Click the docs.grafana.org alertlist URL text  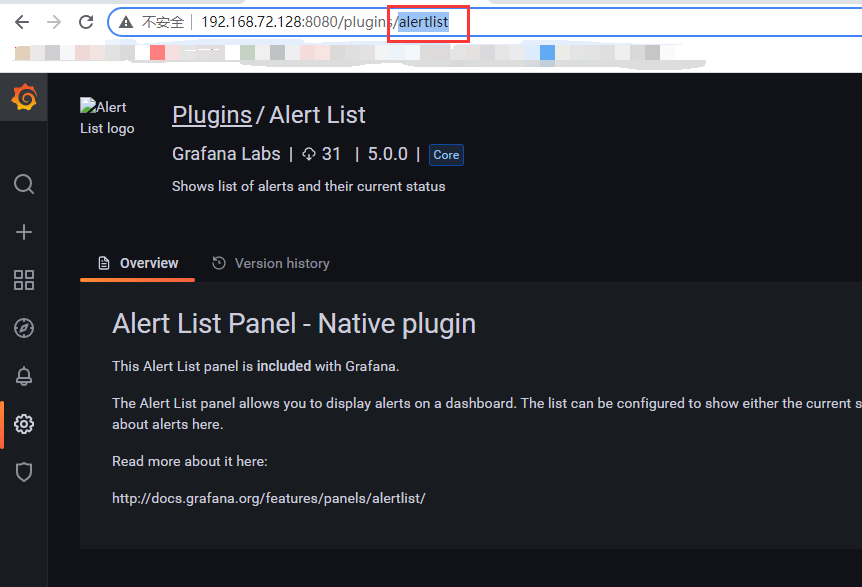pyautogui.click(x=269, y=498)
